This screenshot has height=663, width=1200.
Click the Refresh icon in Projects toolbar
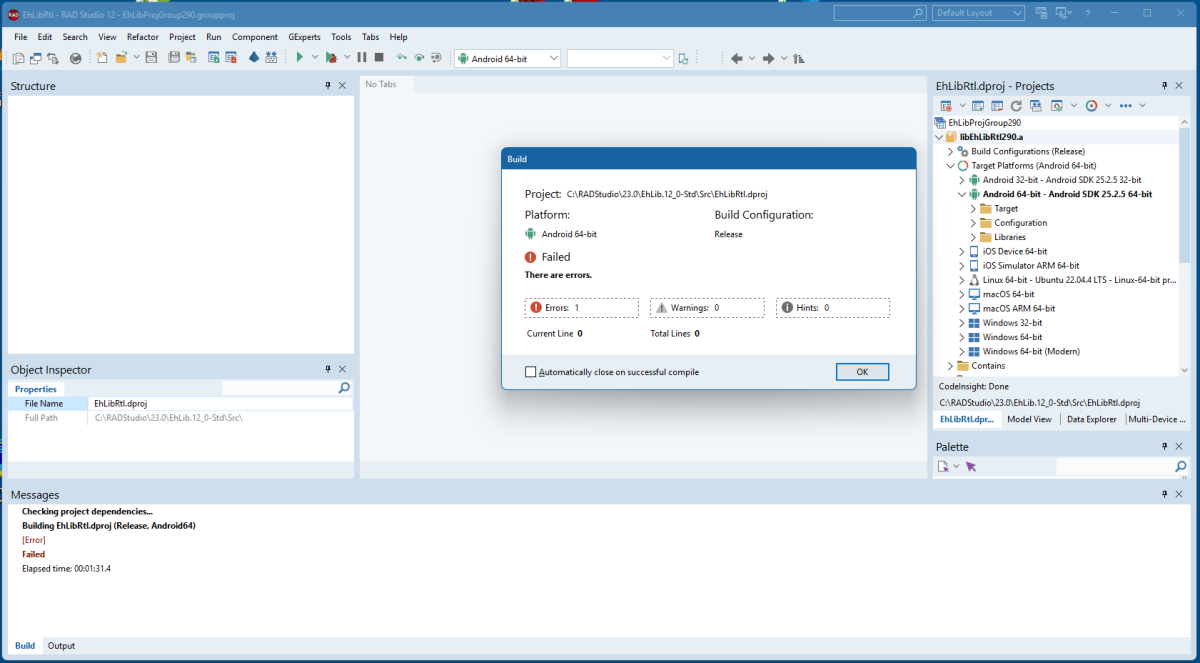pyautogui.click(x=1016, y=105)
